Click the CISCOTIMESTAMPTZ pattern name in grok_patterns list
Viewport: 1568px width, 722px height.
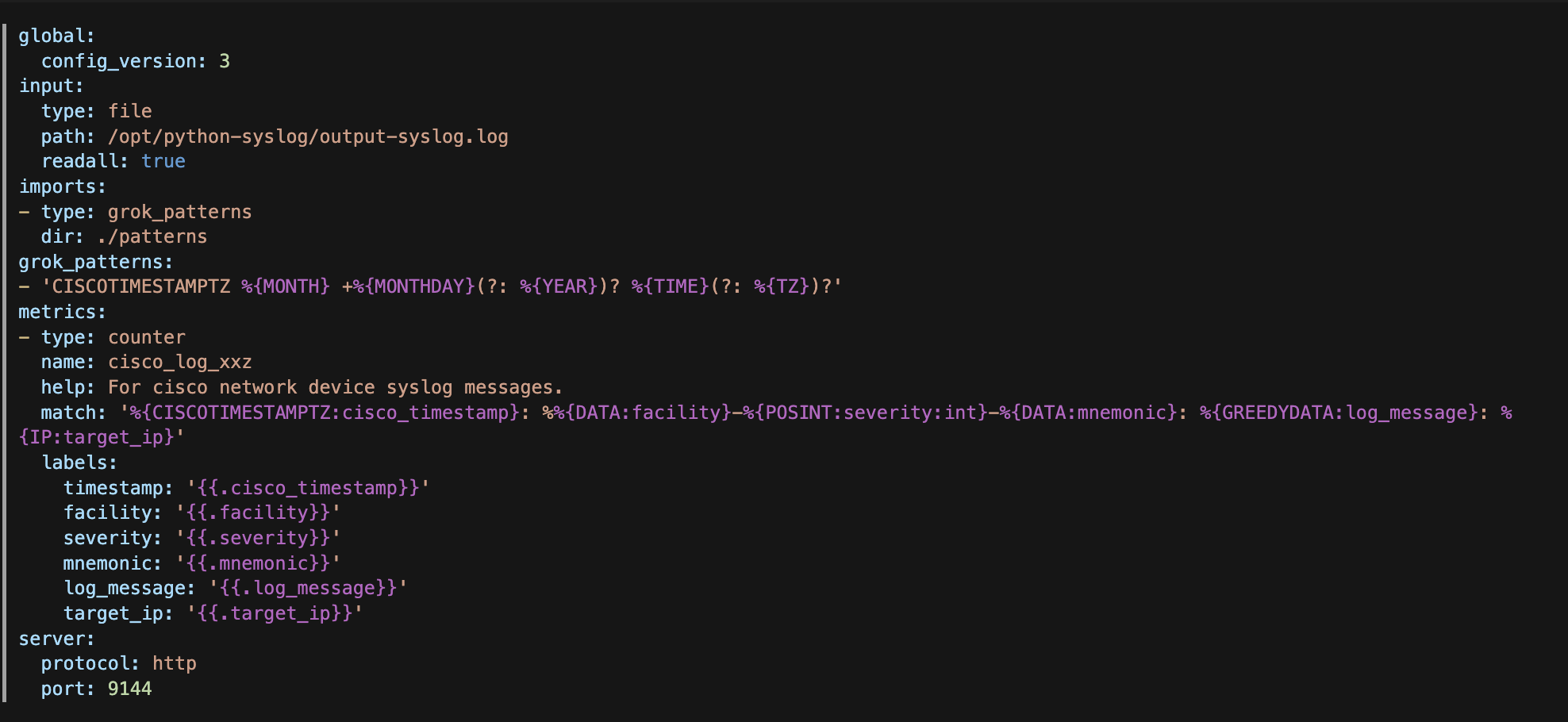click(141, 286)
